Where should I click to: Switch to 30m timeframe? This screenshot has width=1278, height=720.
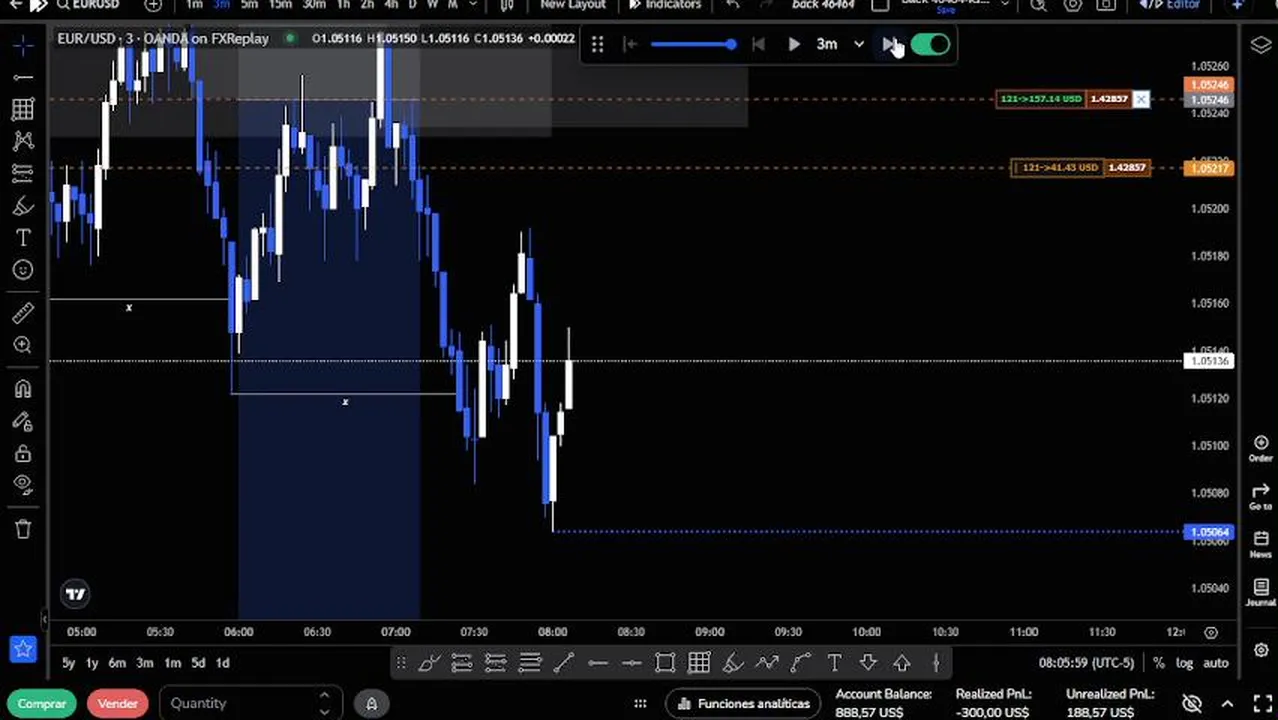pos(314,5)
